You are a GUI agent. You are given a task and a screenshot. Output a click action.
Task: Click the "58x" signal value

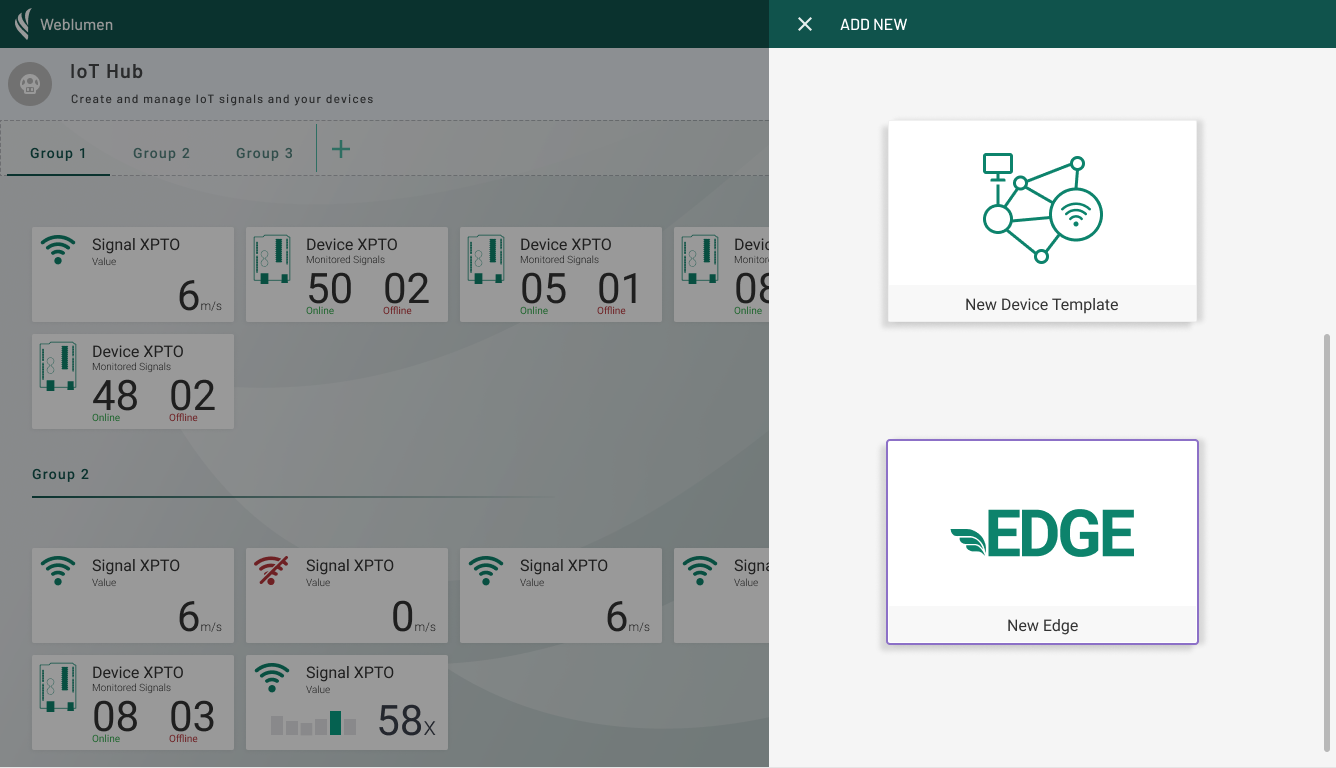coord(407,721)
